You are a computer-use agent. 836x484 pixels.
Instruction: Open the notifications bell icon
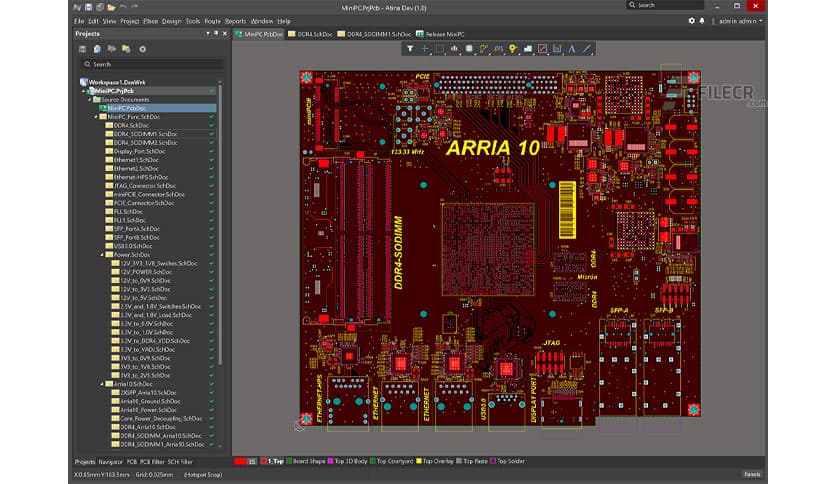coord(702,21)
